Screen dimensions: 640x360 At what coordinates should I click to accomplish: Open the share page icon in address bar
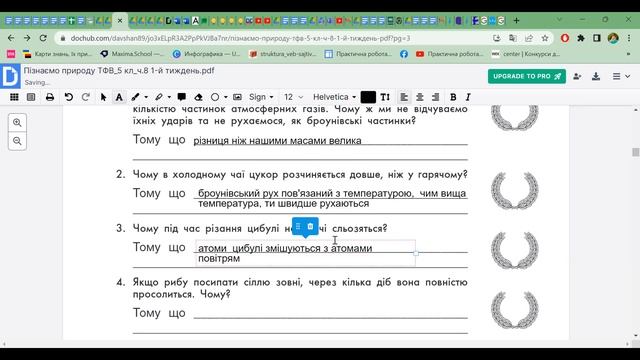point(529,38)
